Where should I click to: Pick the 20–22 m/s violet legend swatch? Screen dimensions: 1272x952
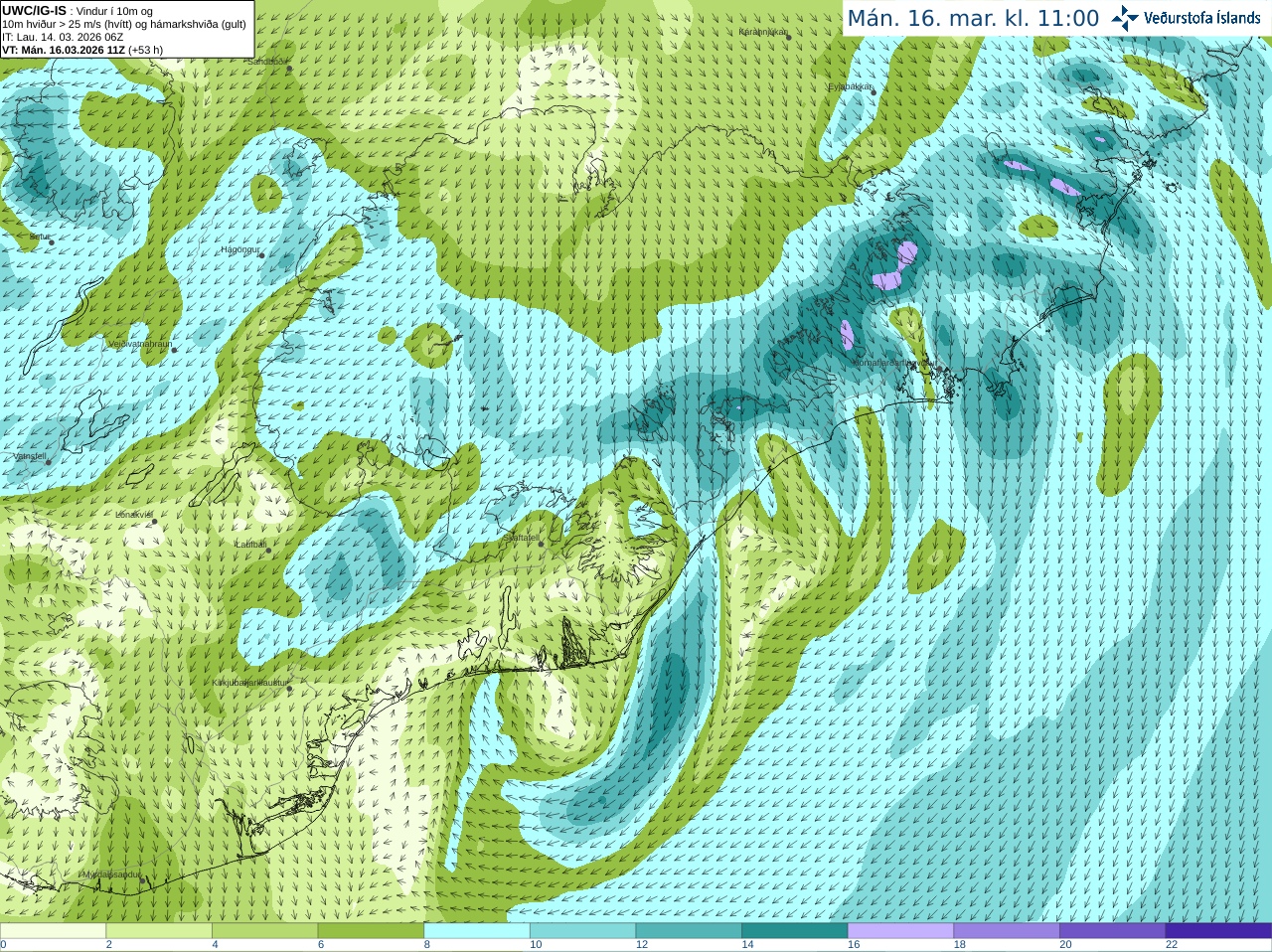point(1113,931)
